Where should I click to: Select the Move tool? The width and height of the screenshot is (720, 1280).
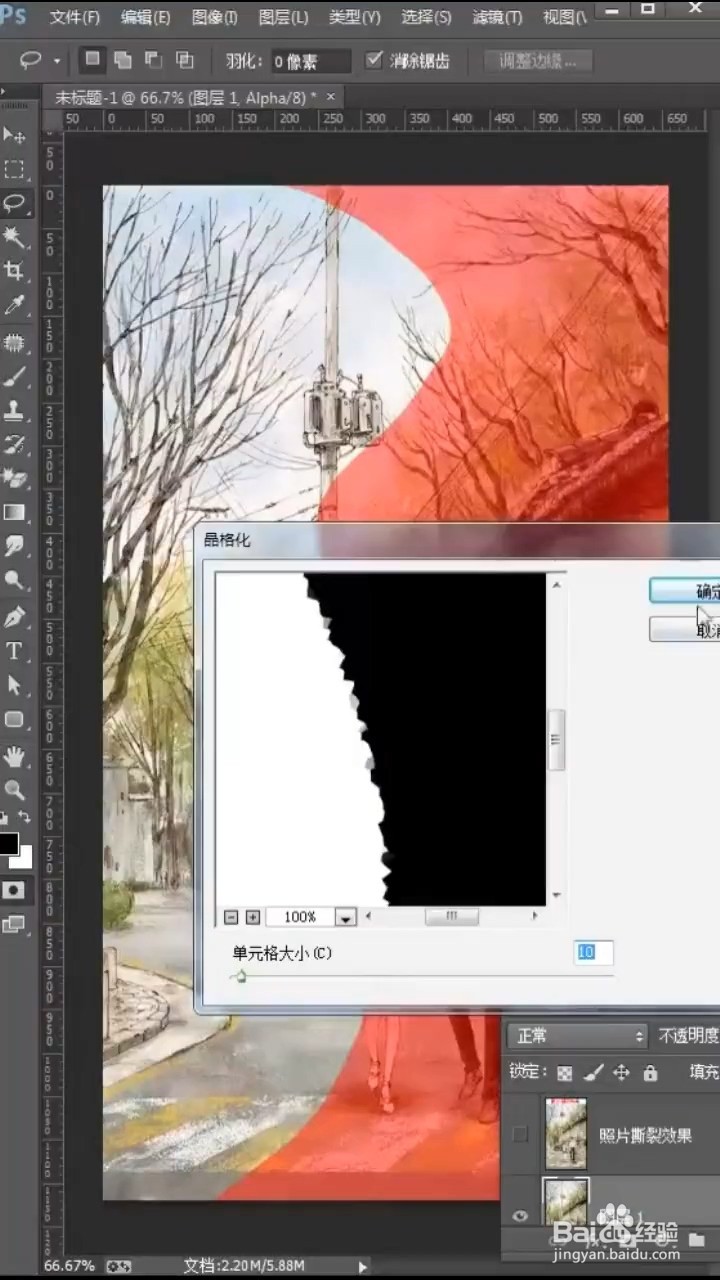[14, 134]
